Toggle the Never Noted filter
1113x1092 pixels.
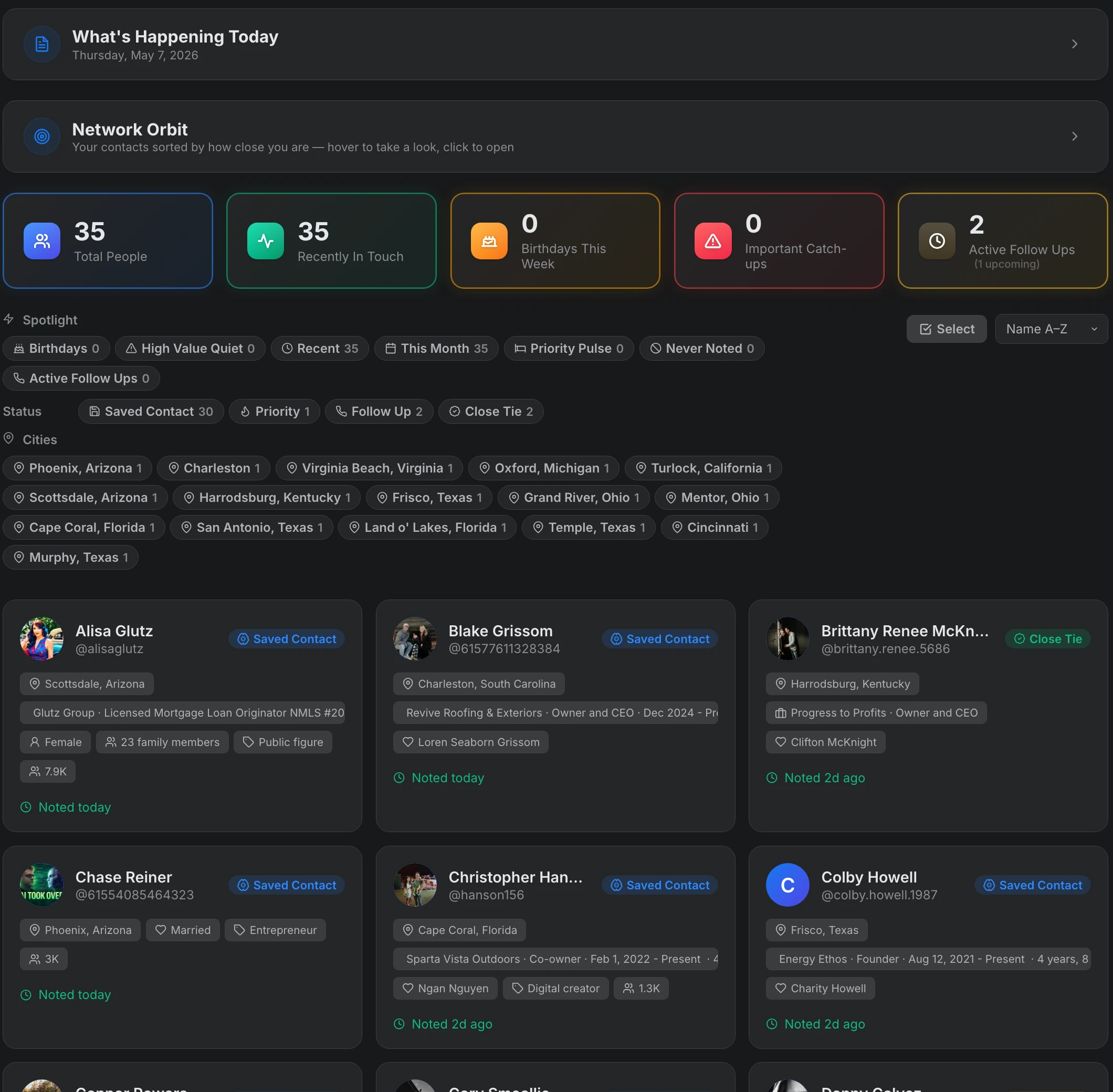702,348
